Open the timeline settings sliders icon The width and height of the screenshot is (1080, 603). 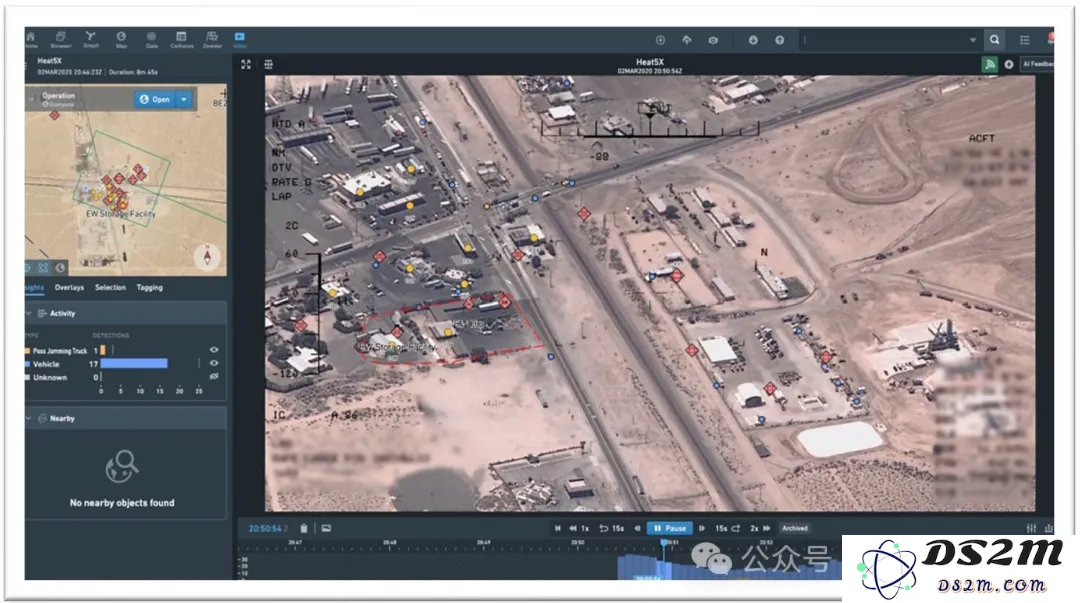tap(1031, 529)
